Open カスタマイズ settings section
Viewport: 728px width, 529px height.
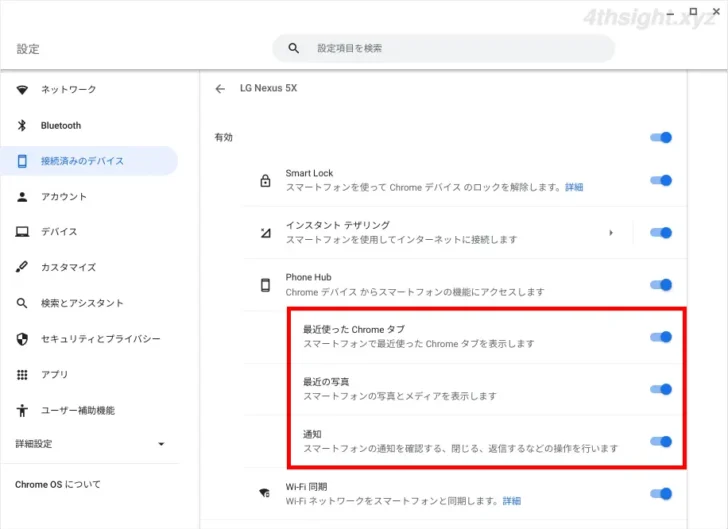click(x=68, y=268)
